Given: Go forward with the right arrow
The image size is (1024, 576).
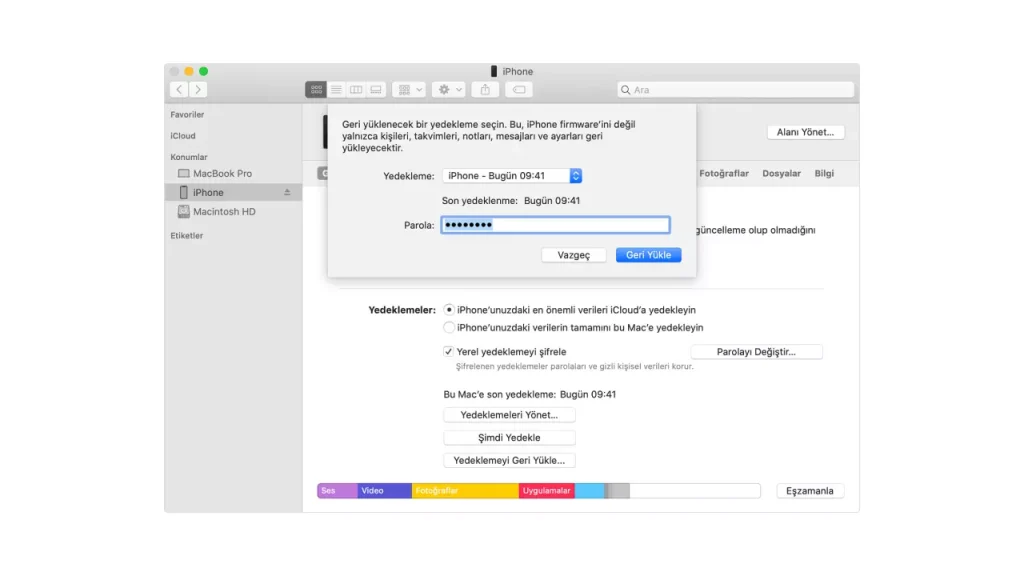Looking at the screenshot, I should [198, 89].
